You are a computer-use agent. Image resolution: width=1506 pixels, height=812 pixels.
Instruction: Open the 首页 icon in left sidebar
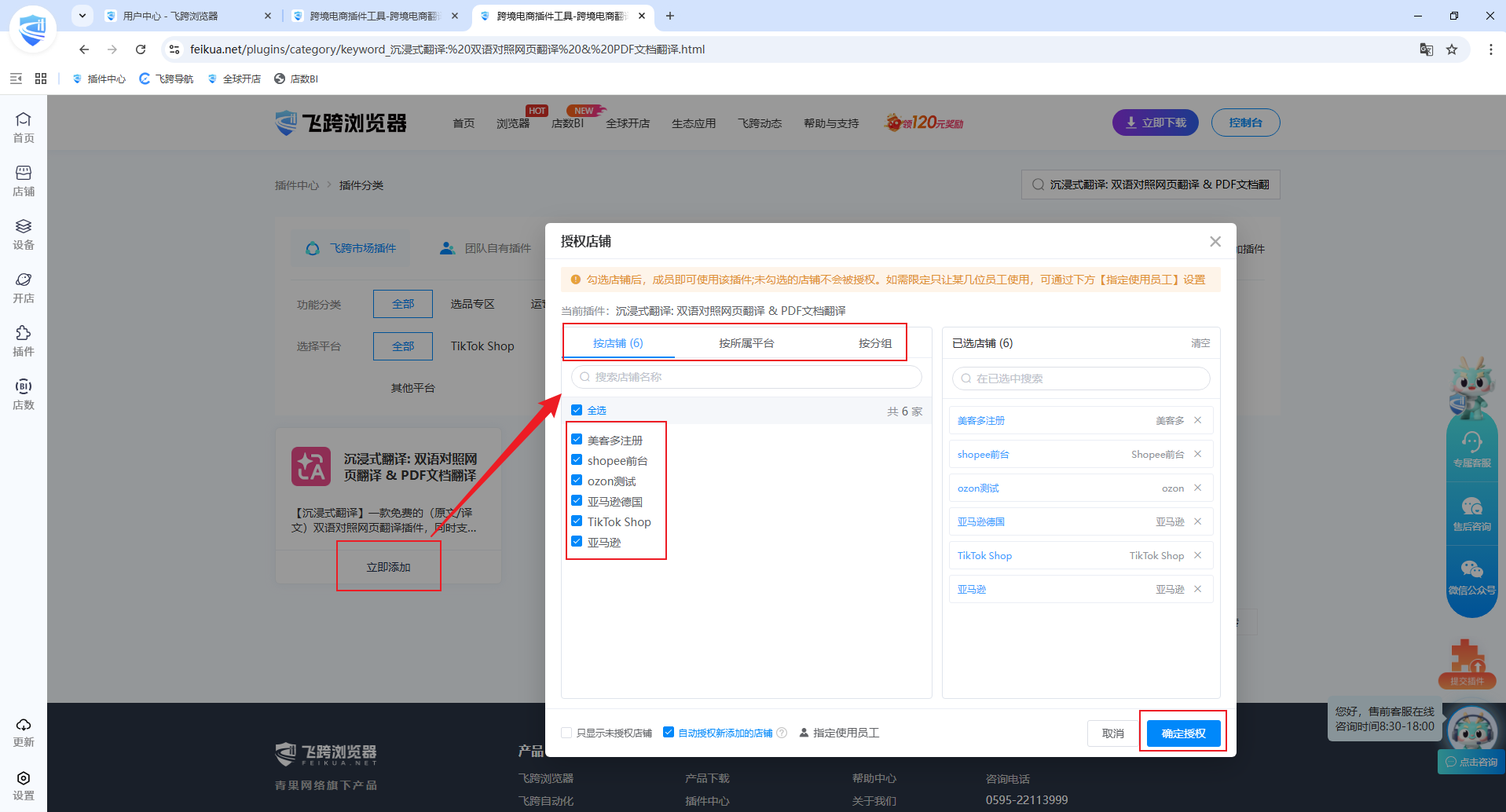24,127
